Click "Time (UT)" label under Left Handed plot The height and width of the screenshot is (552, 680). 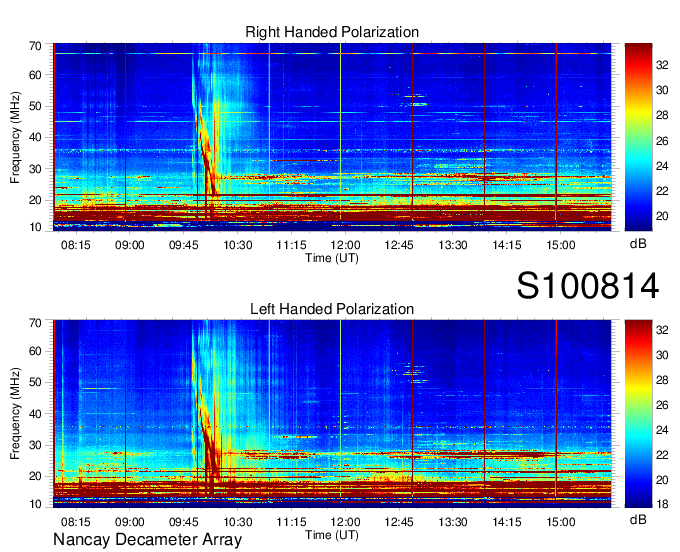(x=332, y=535)
